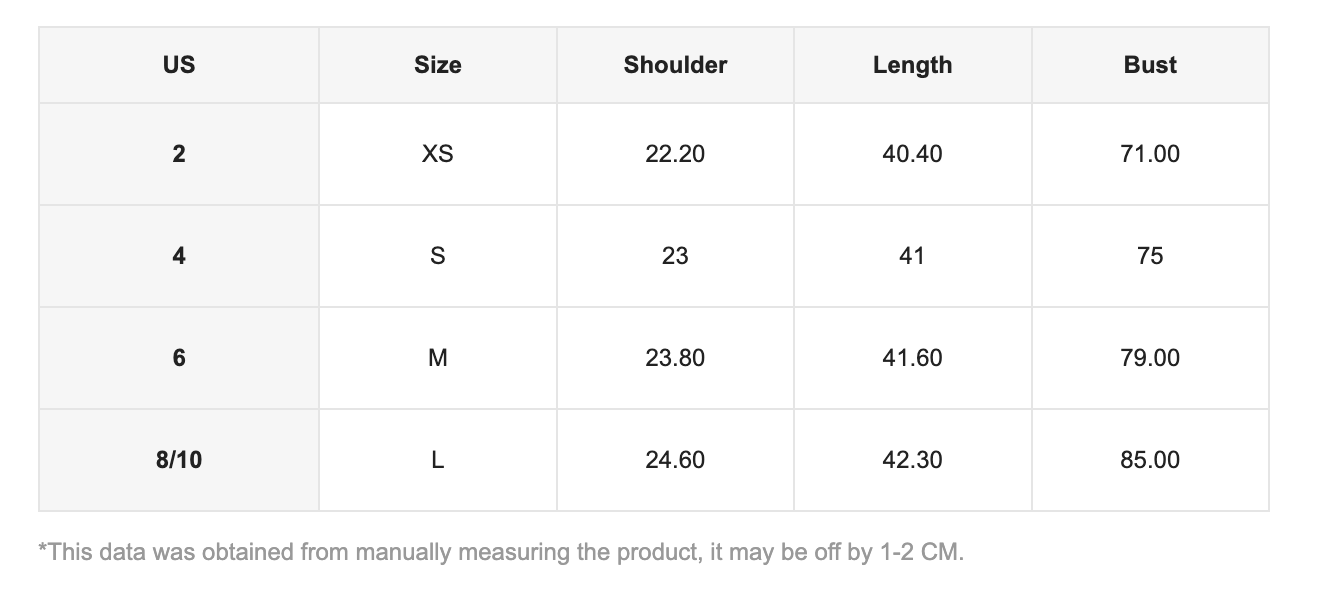The image size is (1336, 604).
Task: Click the US column header
Action: pos(179,65)
